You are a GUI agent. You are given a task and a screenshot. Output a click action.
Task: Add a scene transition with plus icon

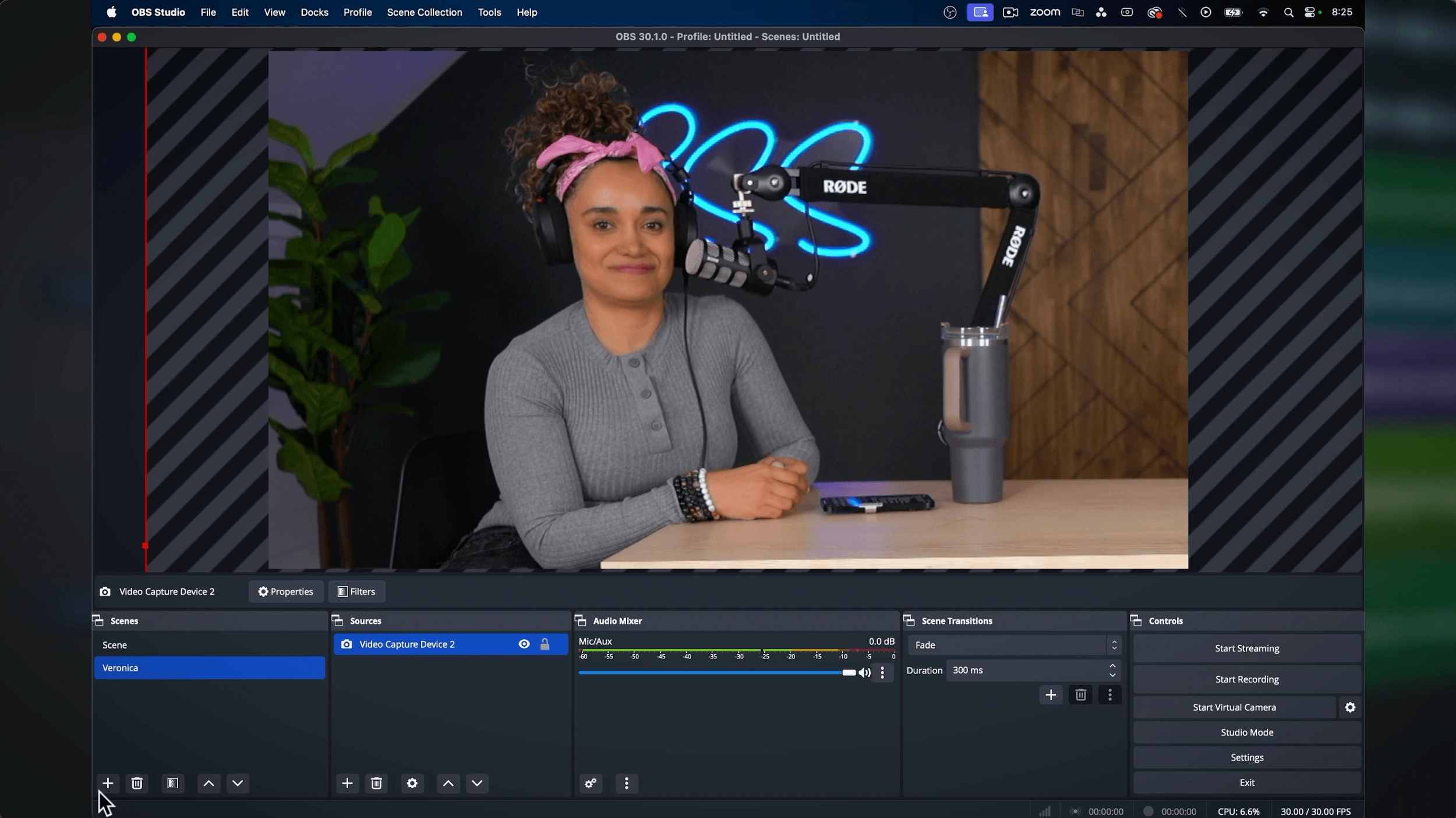point(1051,694)
